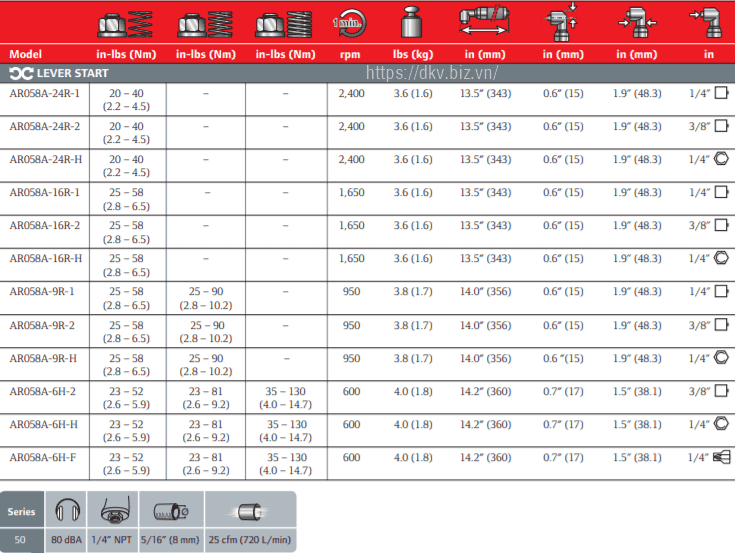
Task: Click the 80 dBA value
Action: 67,541
